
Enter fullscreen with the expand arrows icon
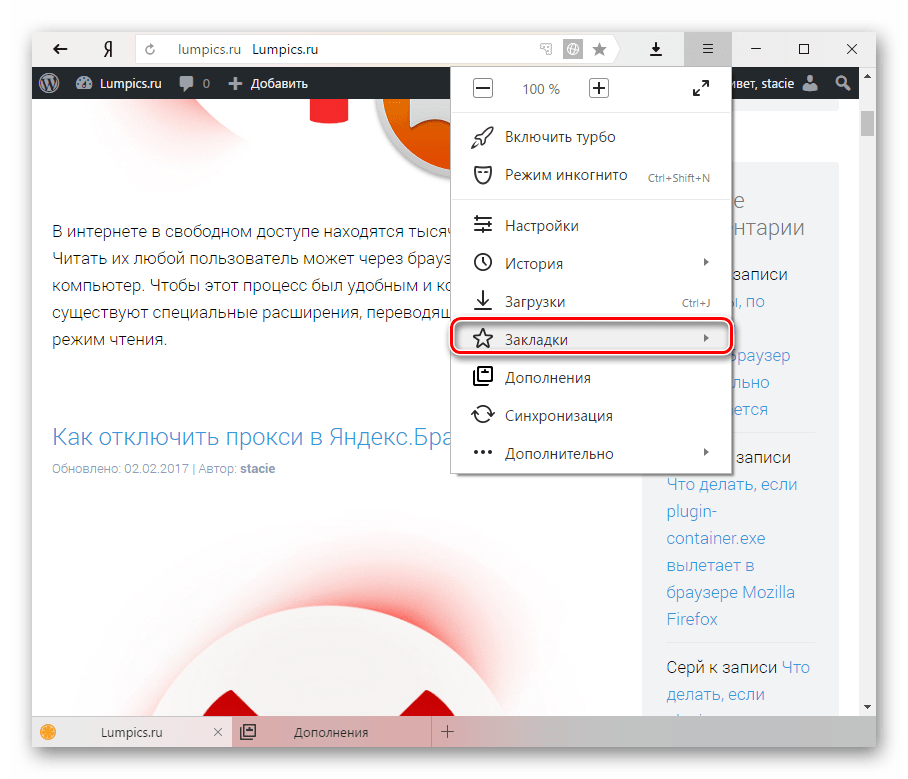pyautogui.click(x=701, y=89)
